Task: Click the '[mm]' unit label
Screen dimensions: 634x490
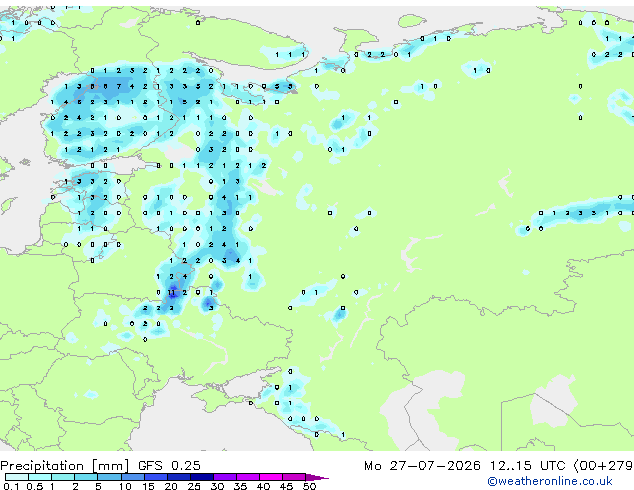Action: click(x=111, y=466)
